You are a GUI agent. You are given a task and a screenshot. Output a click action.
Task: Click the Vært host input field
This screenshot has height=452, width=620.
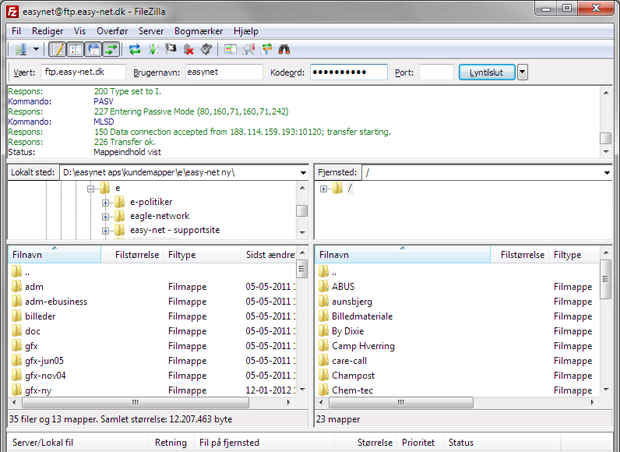[x=83, y=72]
